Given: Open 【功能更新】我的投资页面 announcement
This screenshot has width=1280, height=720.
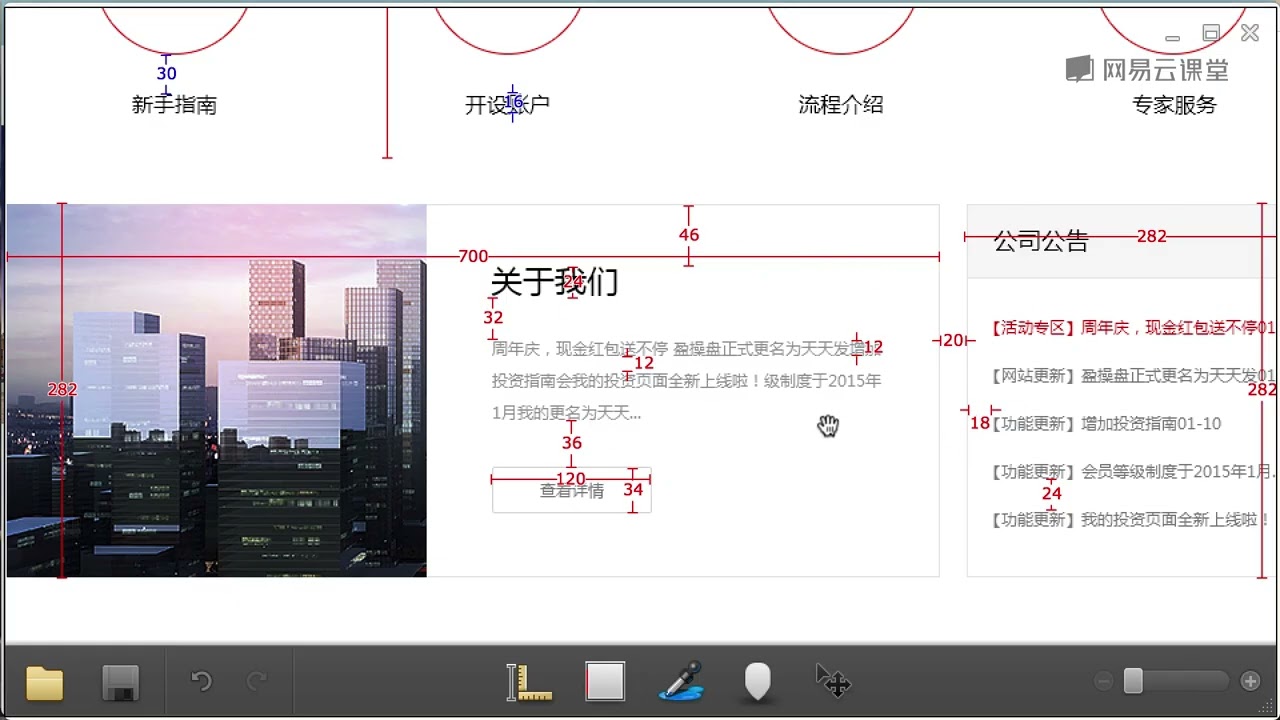Looking at the screenshot, I should 1129,520.
